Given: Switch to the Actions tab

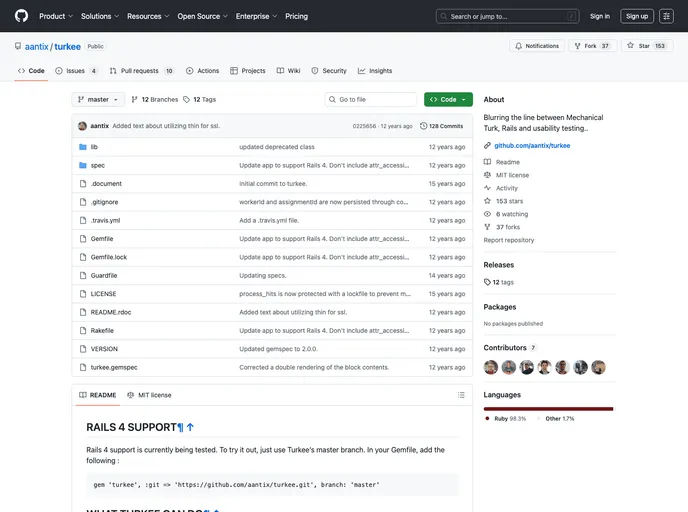Looking at the screenshot, I should pos(202,71).
